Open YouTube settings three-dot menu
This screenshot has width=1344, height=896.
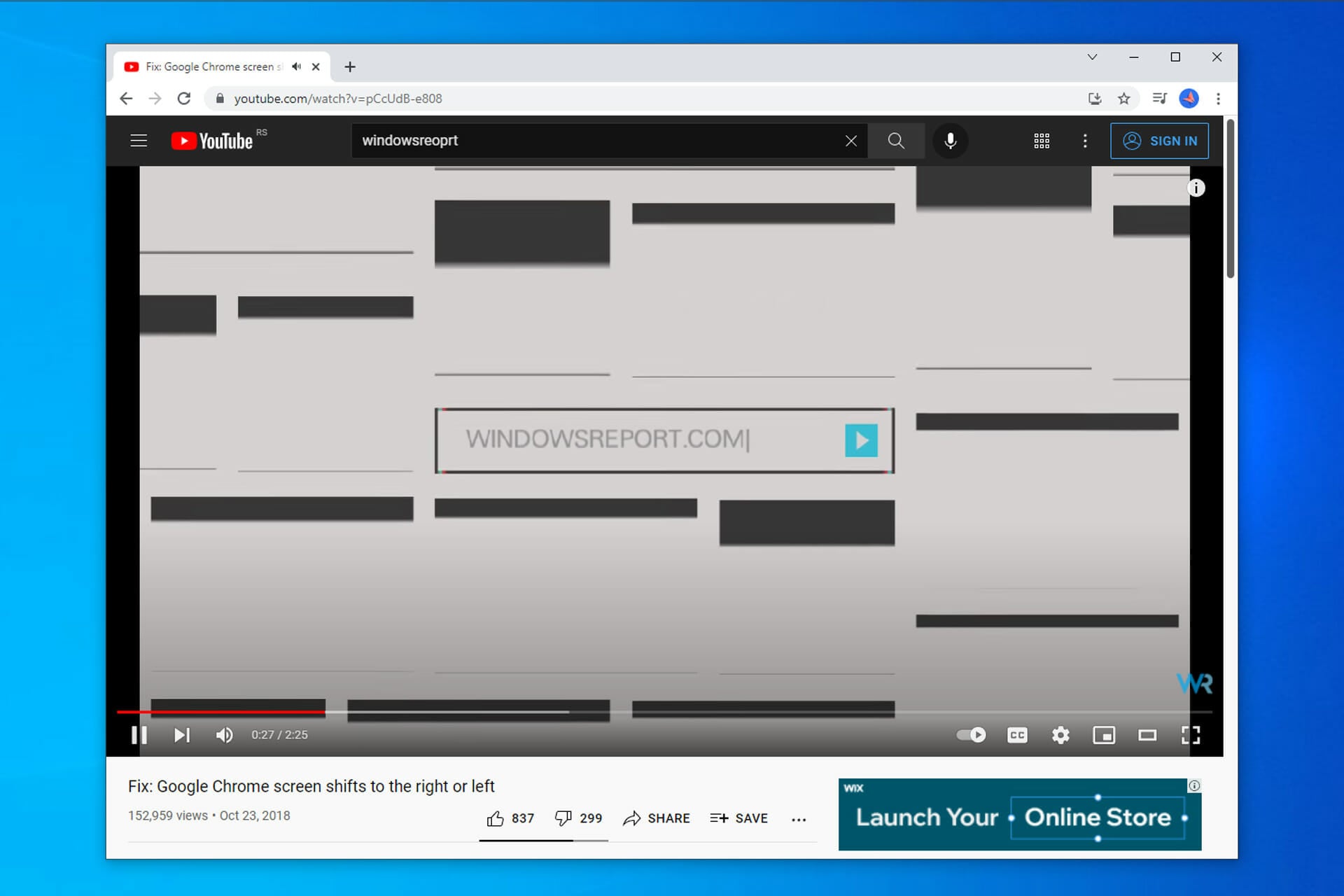pos(1085,141)
